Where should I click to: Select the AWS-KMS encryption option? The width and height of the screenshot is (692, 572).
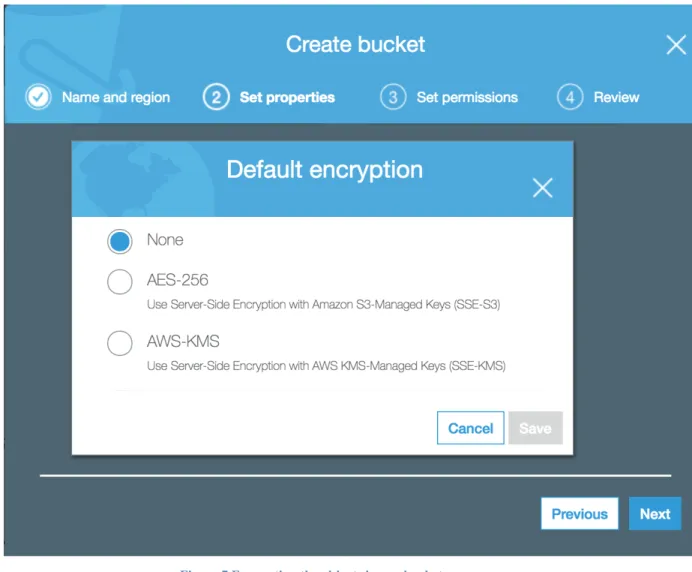120,343
